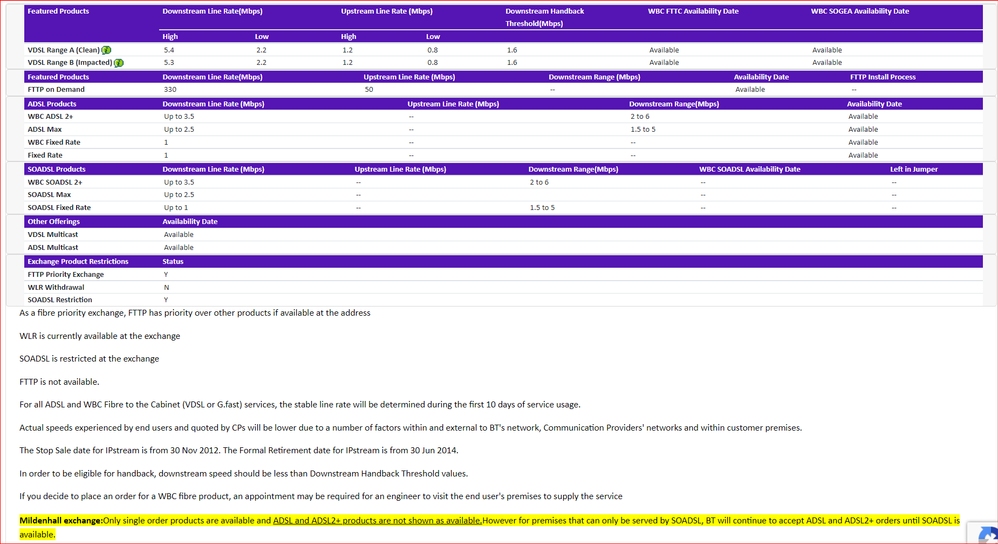998x544 pixels.
Task: Click the 'Other Offerings' section header
Action: point(53,221)
